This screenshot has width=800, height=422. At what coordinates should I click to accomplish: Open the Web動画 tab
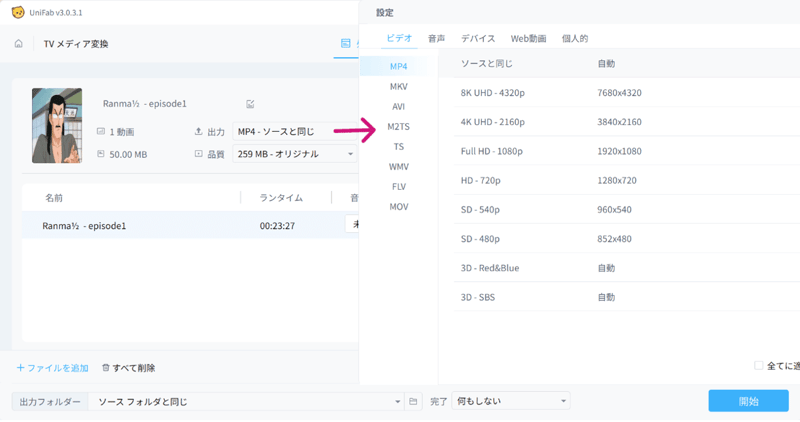point(529,38)
